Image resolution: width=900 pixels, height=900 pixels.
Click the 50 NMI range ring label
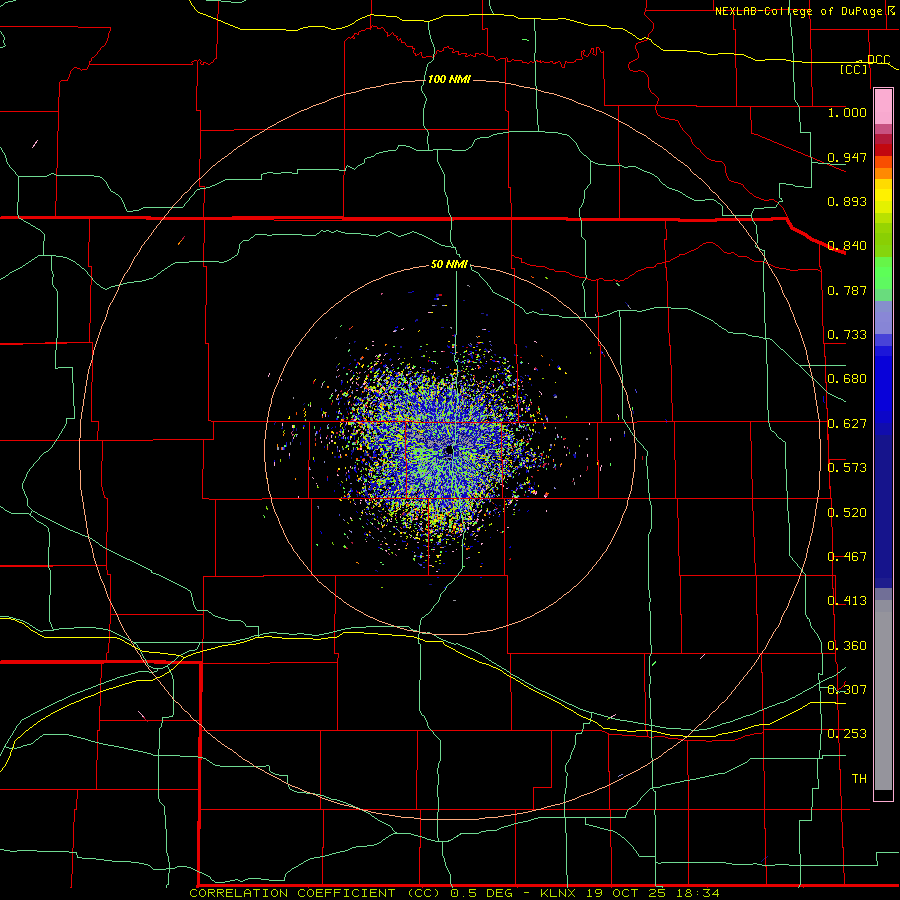(449, 265)
